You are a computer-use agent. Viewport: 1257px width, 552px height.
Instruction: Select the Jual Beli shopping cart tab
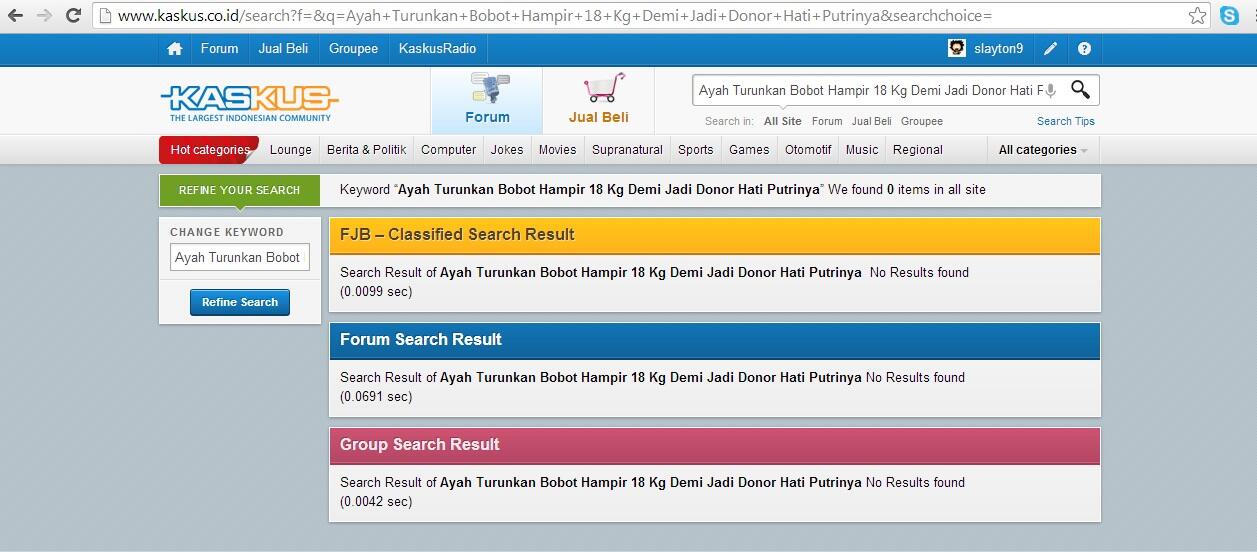tap(598, 101)
